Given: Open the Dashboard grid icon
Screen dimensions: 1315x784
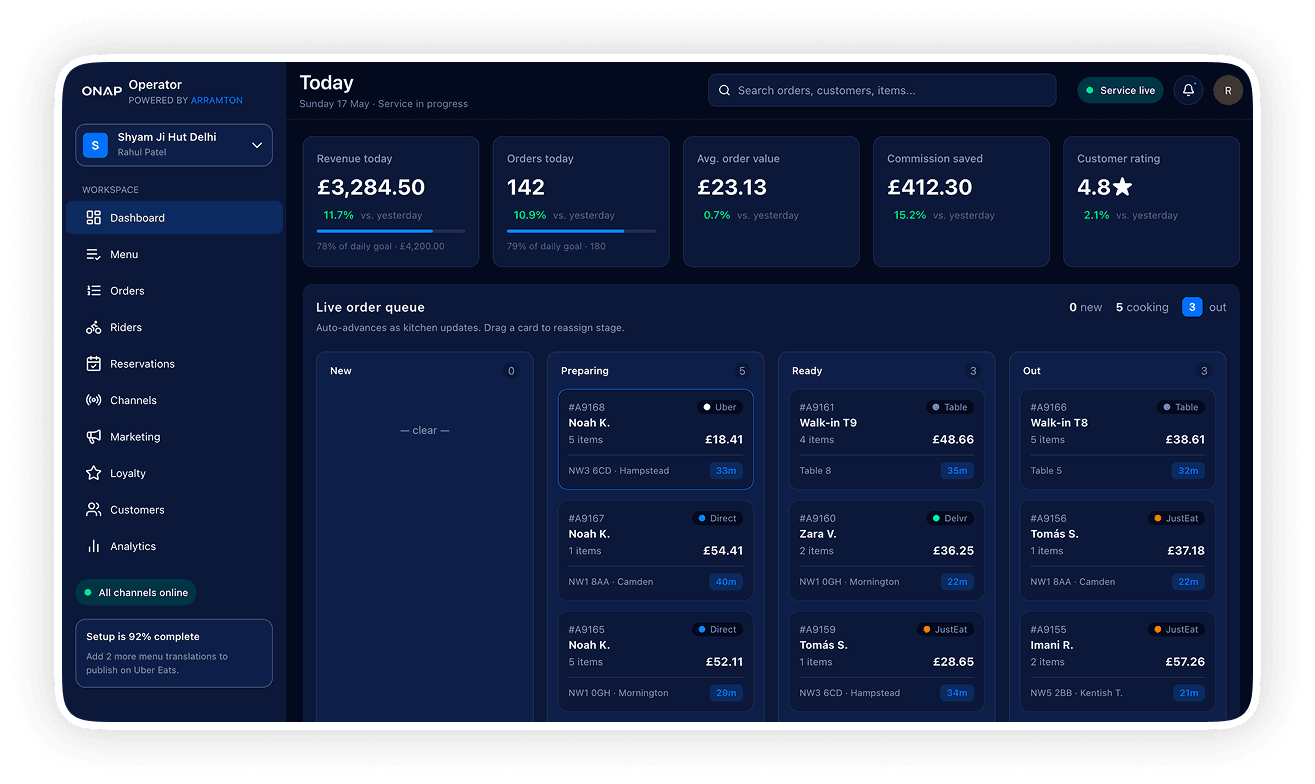Looking at the screenshot, I should pyautogui.click(x=93, y=217).
